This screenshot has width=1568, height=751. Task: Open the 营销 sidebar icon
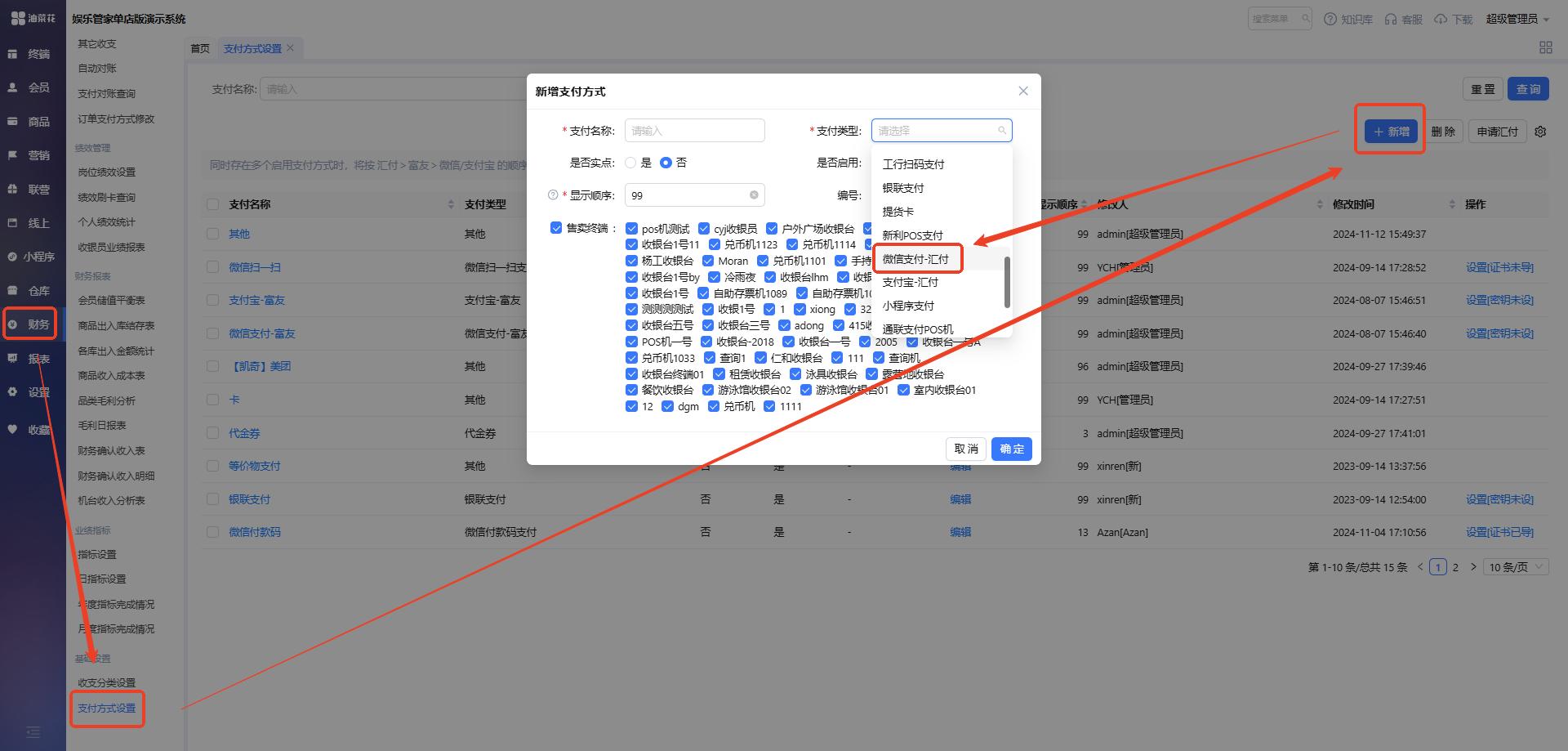tap(12, 154)
